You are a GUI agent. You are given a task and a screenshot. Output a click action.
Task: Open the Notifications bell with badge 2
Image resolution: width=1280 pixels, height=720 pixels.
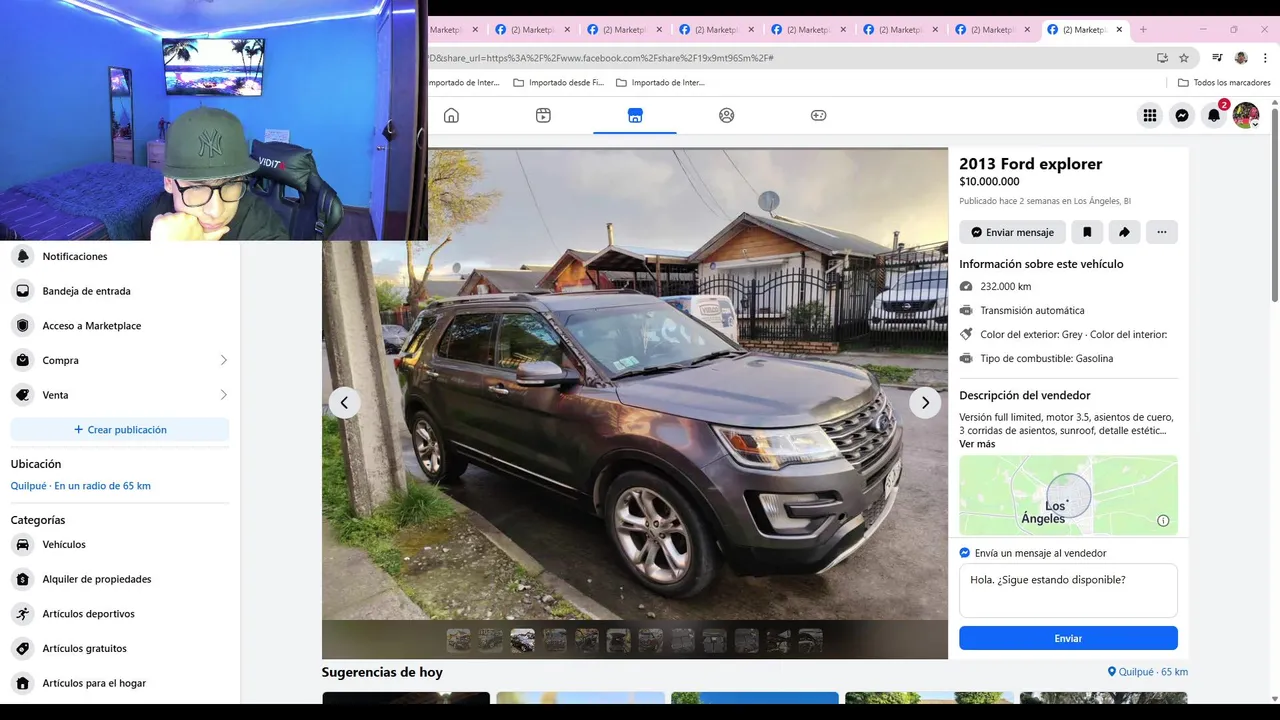(x=1214, y=115)
